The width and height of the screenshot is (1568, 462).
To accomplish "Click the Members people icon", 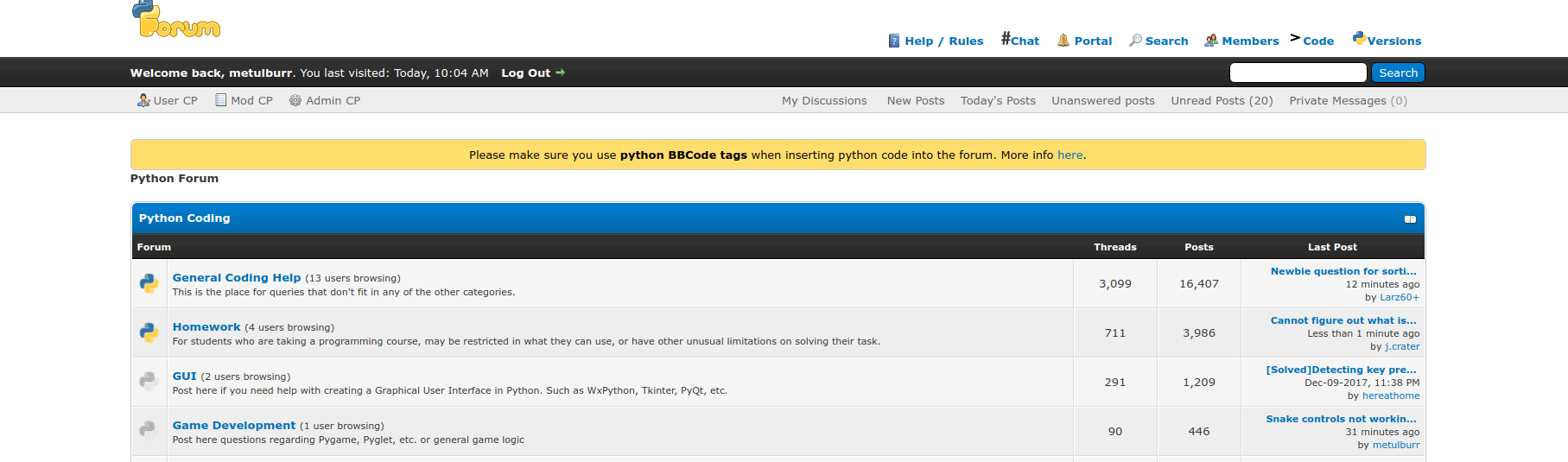I will click(x=1211, y=41).
